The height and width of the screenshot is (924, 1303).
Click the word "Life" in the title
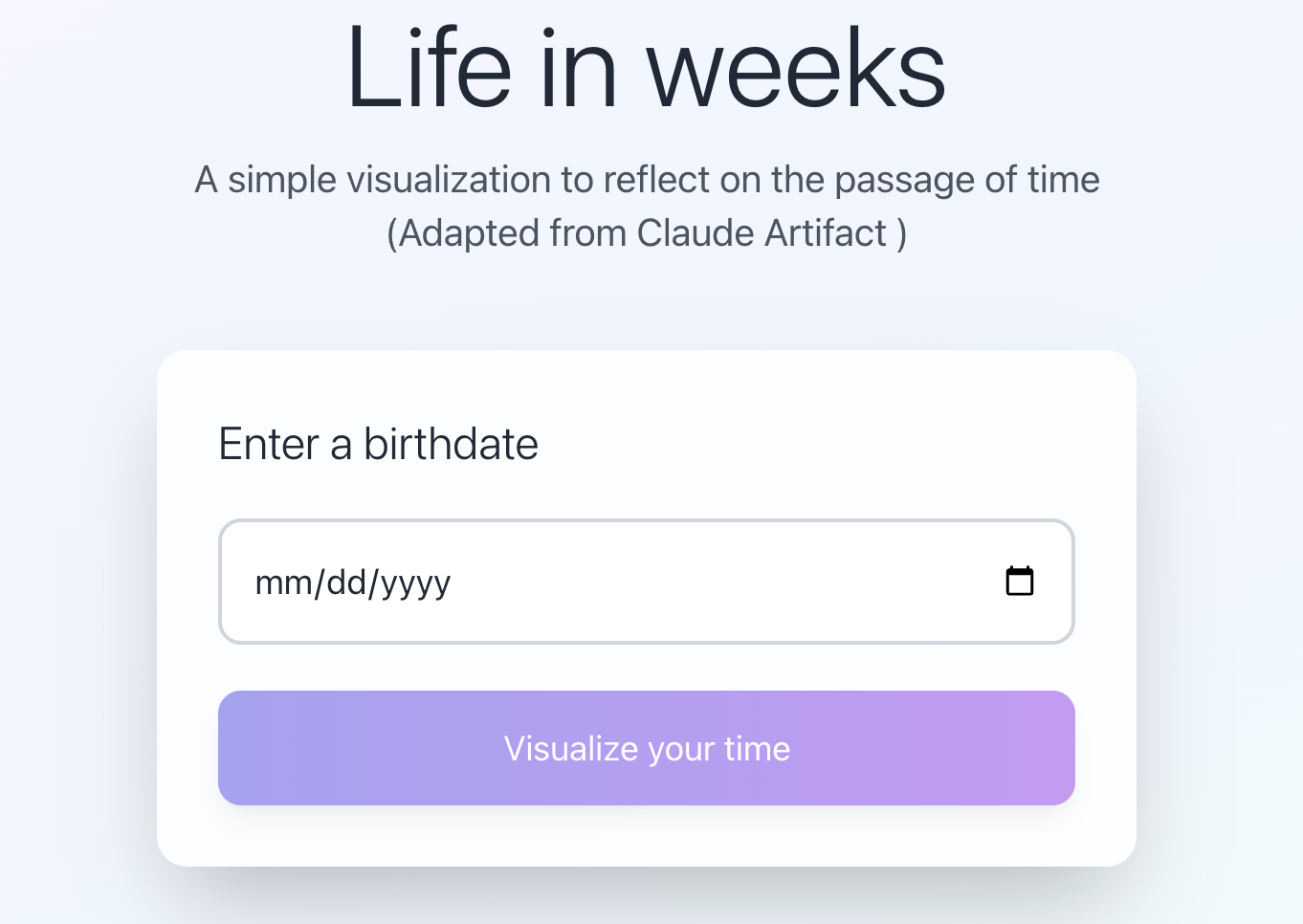(429, 69)
